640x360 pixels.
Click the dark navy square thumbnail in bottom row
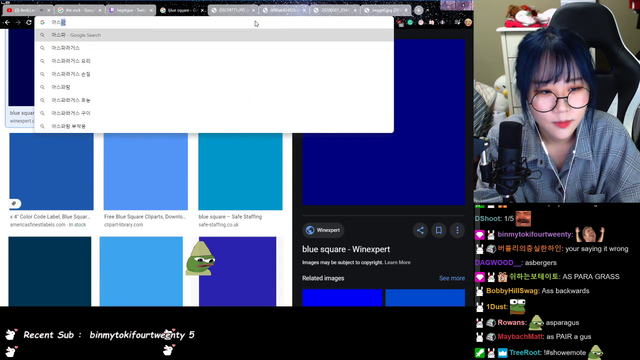click(50, 271)
